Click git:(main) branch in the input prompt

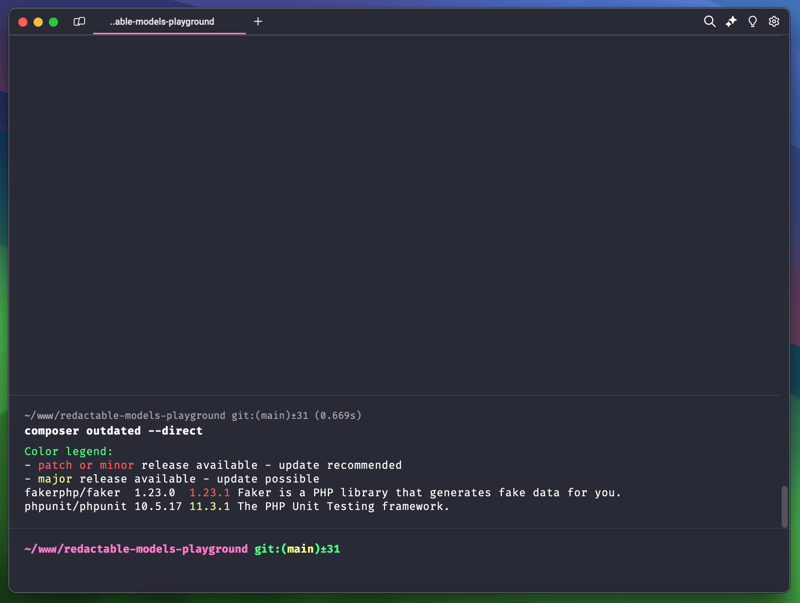(284, 549)
